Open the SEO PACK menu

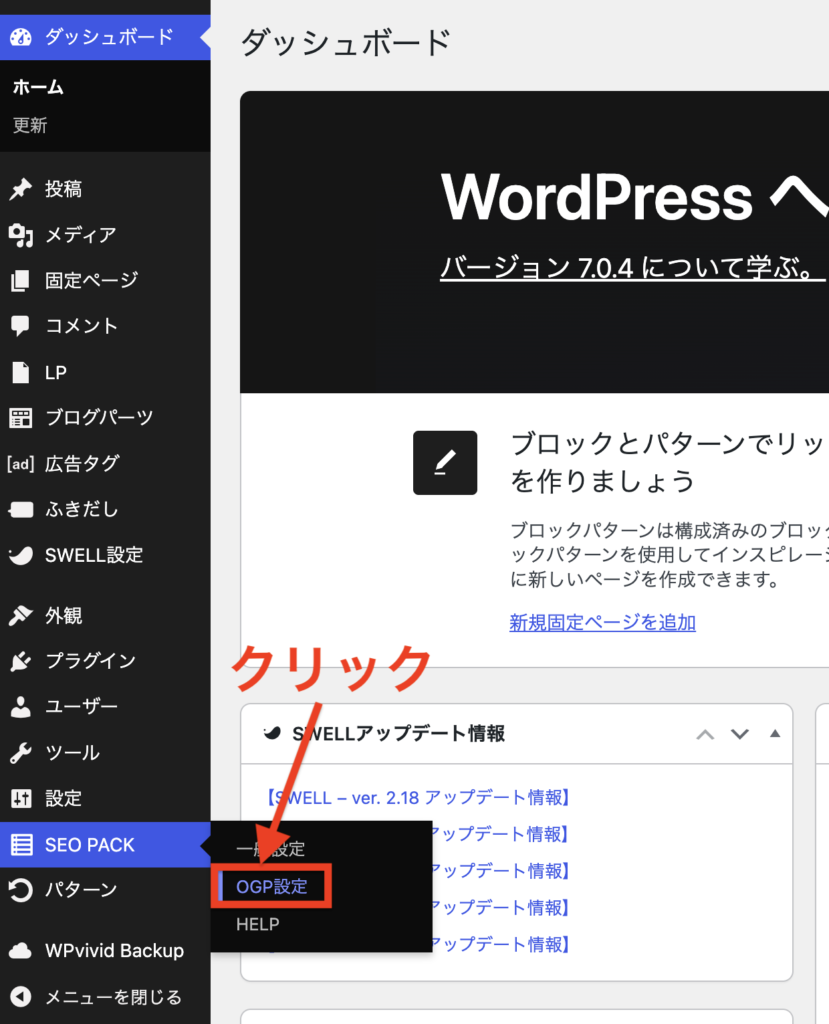click(105, 845)
